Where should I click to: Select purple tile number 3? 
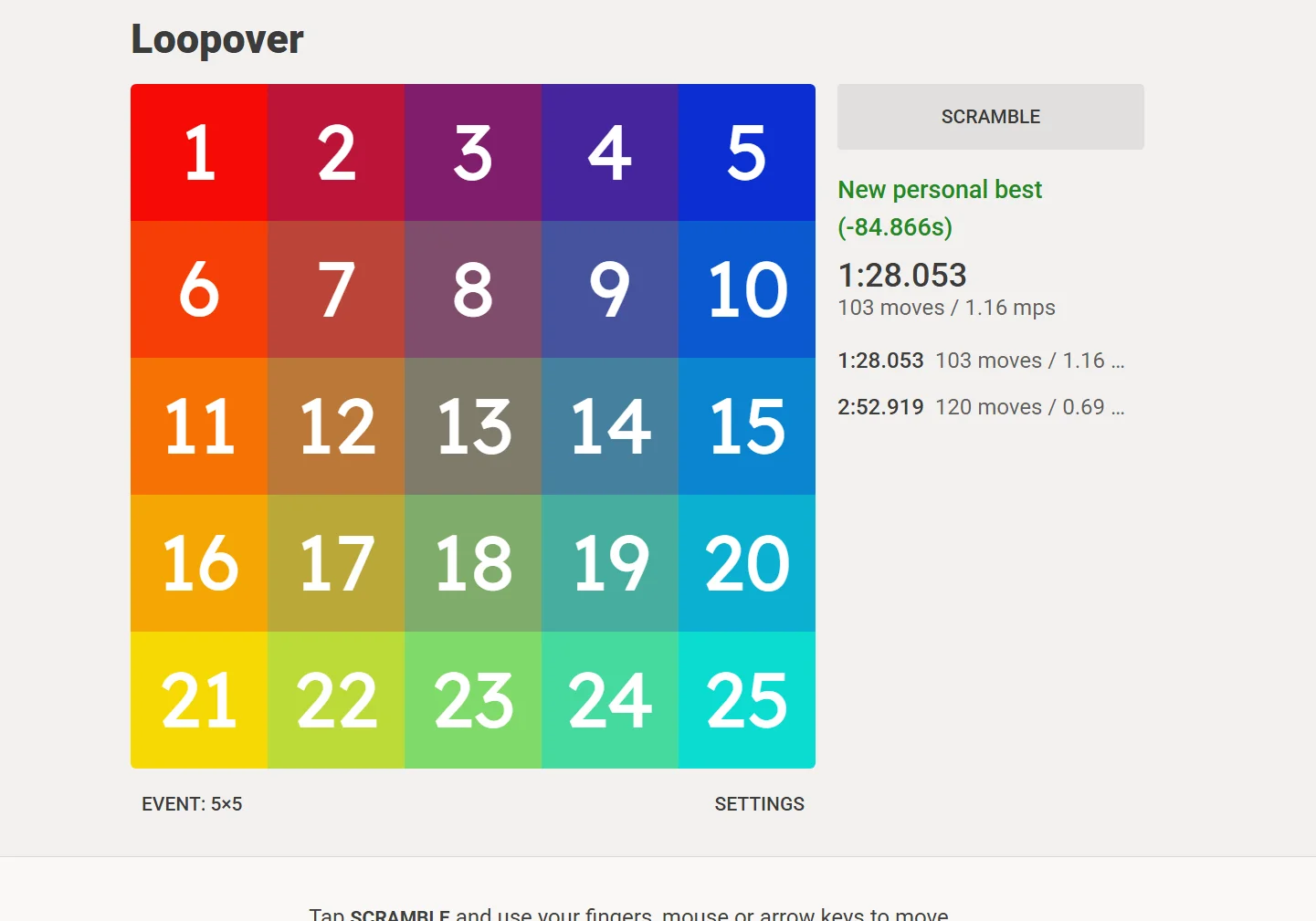click(473, 152)
